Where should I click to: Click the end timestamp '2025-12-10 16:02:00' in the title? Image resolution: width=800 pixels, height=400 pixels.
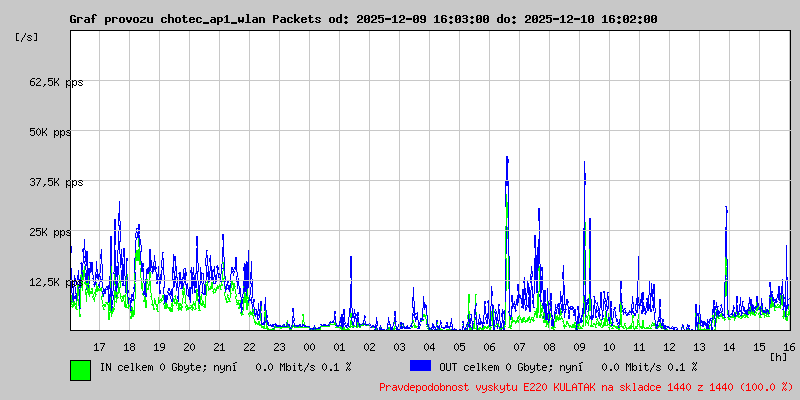591,19
